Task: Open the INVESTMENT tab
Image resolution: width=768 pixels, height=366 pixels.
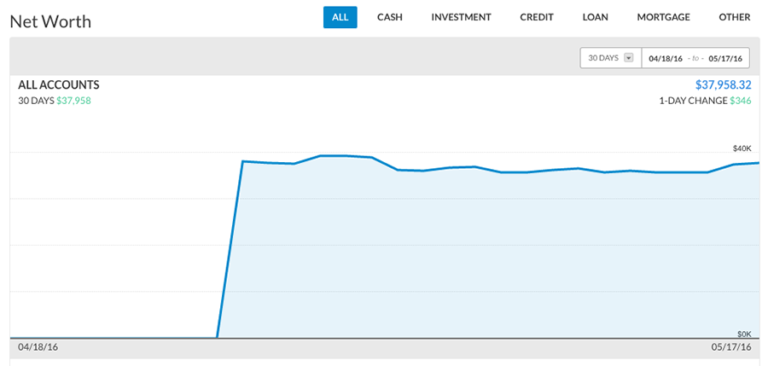Action: 461,17
